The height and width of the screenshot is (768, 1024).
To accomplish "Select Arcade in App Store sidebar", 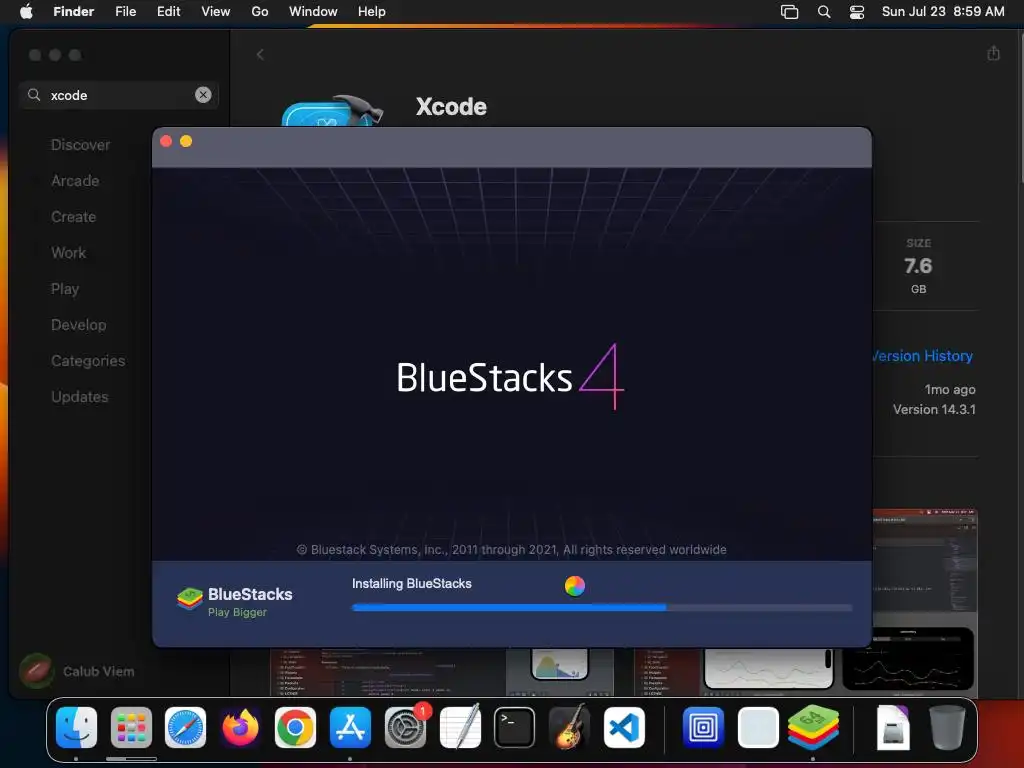I will [x=75, y=181].
